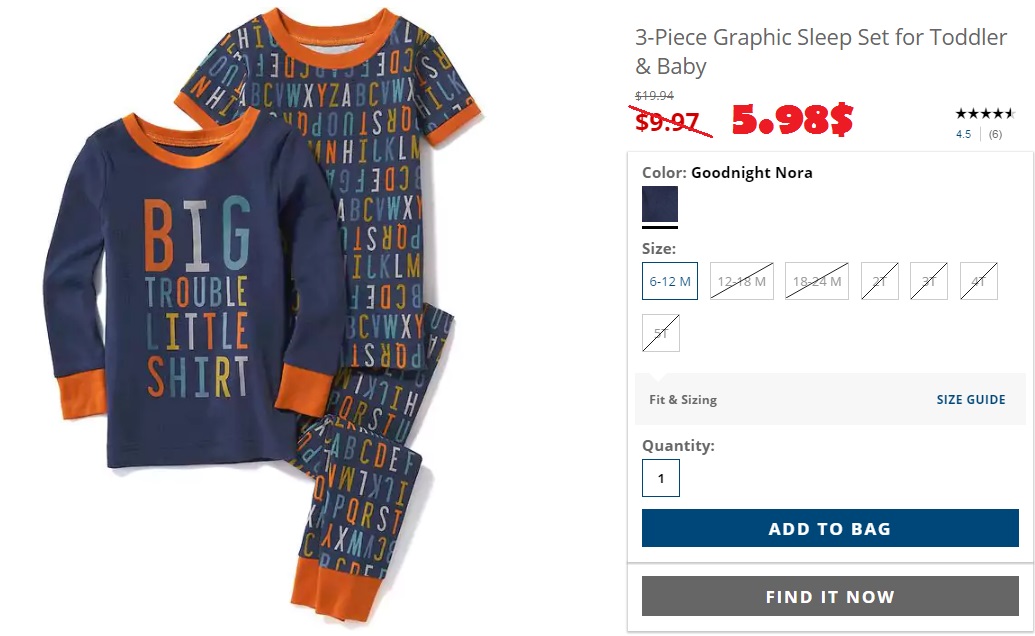Click the 3-Piece Graphic Sleep Set title
This screenshot has height=636, width=1035.
(820, 51)
